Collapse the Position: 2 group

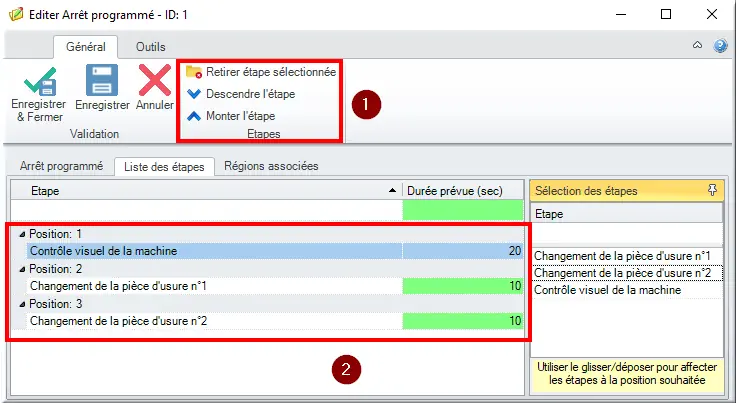[x=22, y=269]
